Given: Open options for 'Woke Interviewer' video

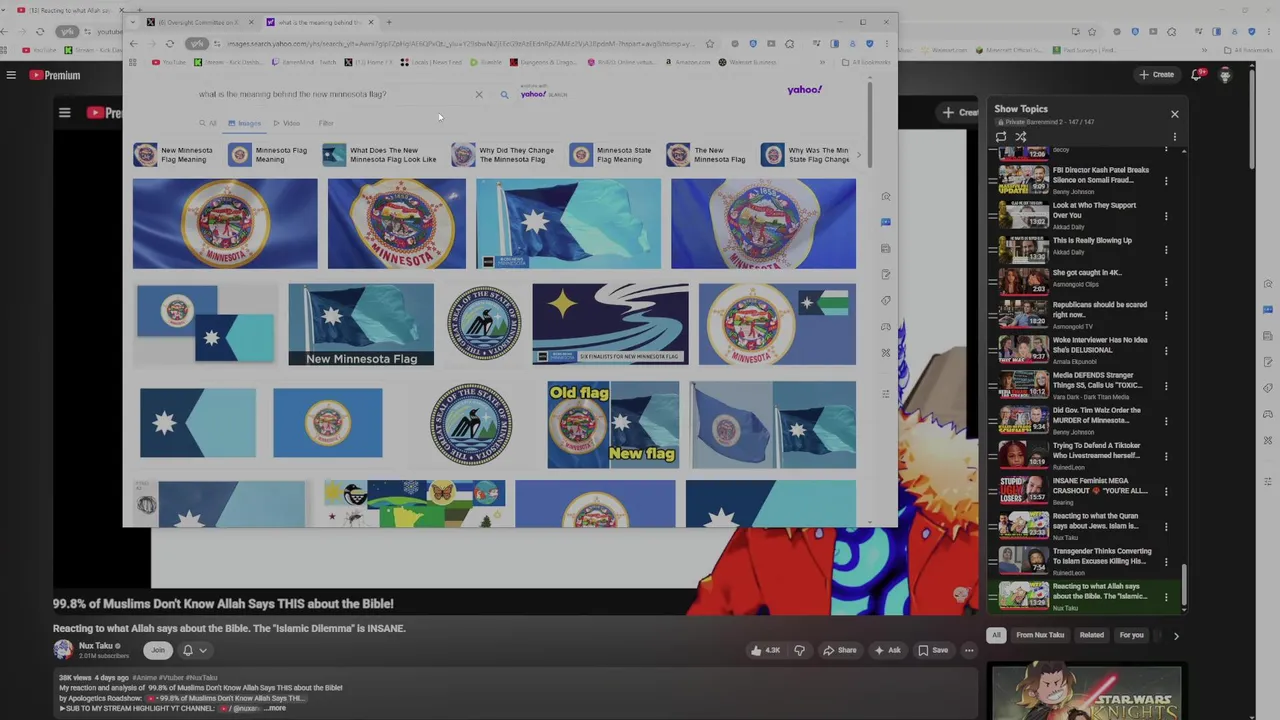Looking at the screenshot, I should [x=1166, y=350].
